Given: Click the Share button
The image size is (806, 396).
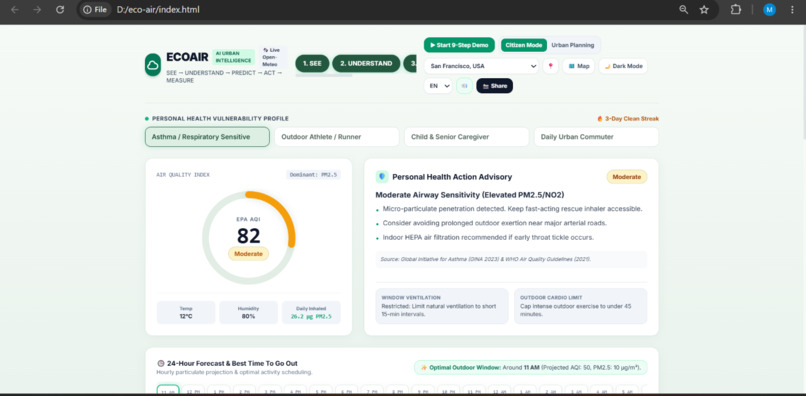Looking at the screenshot, I should click(494, 86).
